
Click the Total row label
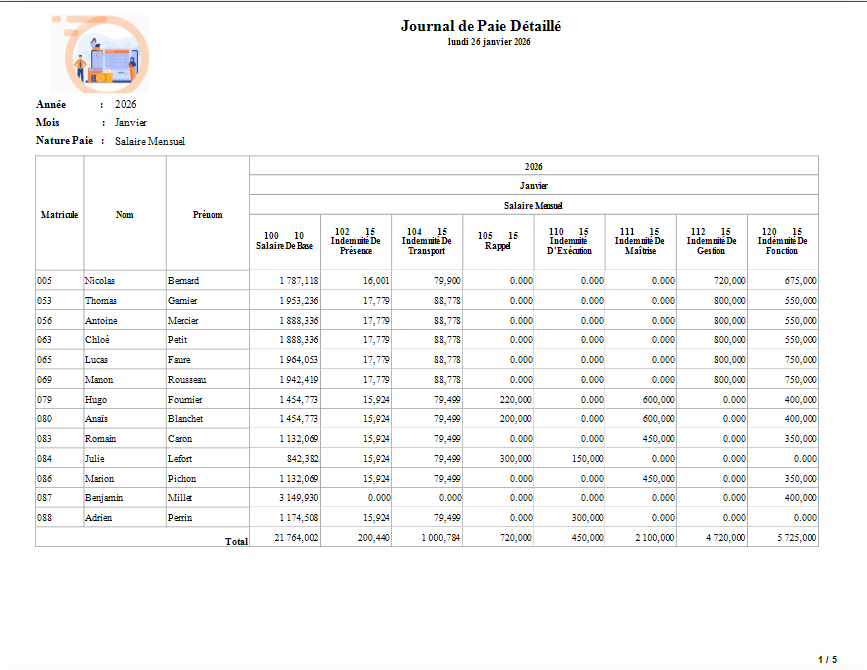[236, 542]
